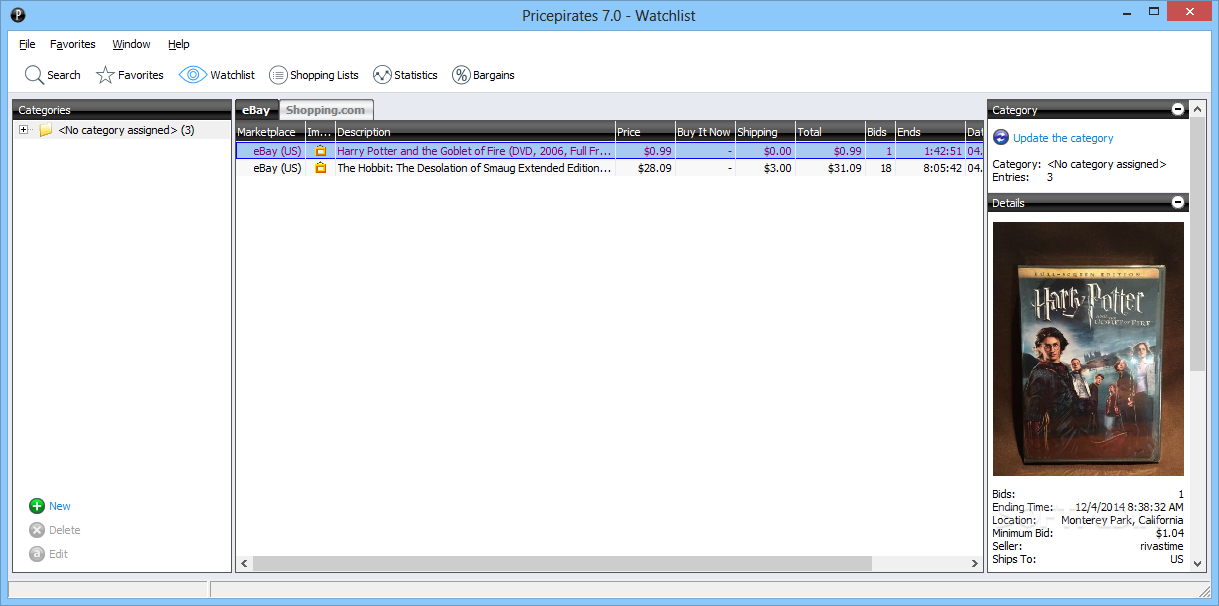Image resolution: width=1219 pixels, height=606 pixels.
Task: Sort by Bids column header
Action: coord(880,132)
